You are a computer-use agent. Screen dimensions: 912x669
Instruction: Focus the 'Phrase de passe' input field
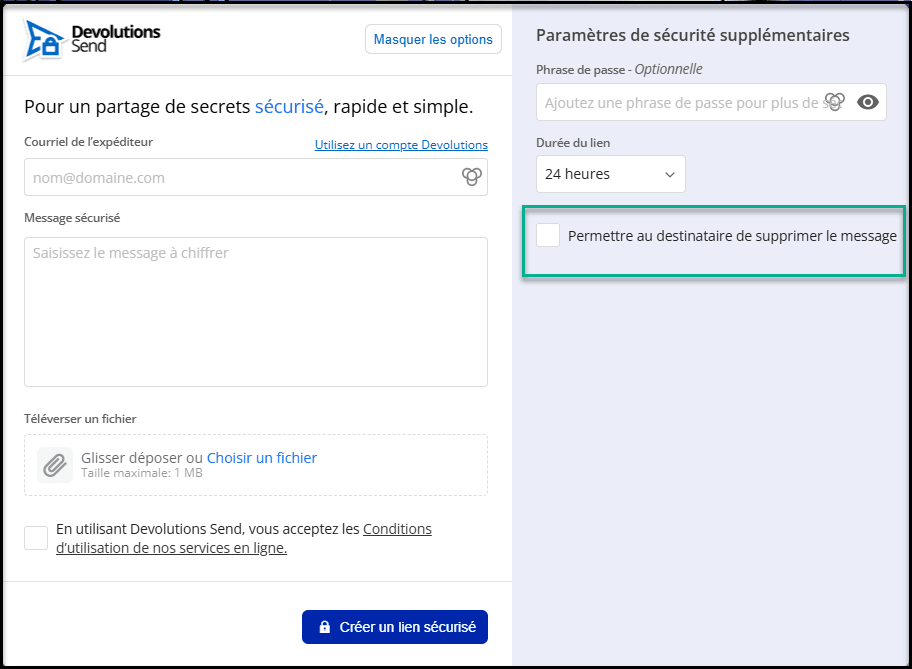coord(680,101)
